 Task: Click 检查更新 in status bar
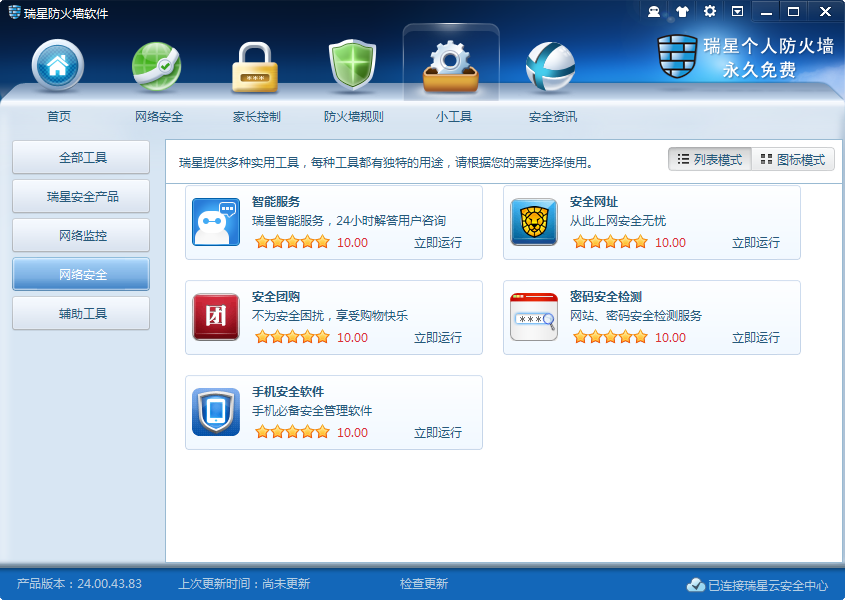[424, 584]
